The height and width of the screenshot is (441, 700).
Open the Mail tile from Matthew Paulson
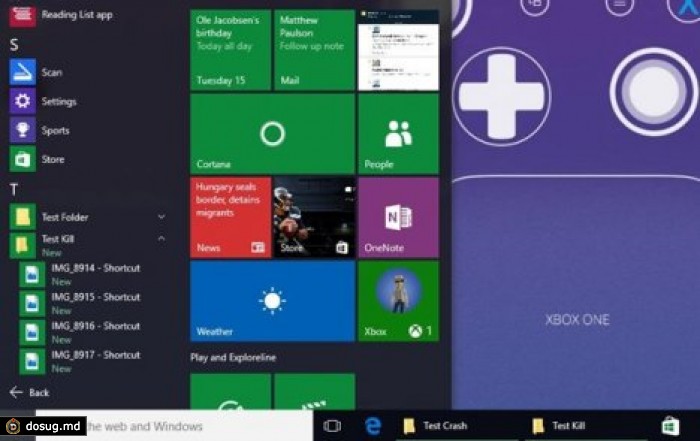click(314, 50)
